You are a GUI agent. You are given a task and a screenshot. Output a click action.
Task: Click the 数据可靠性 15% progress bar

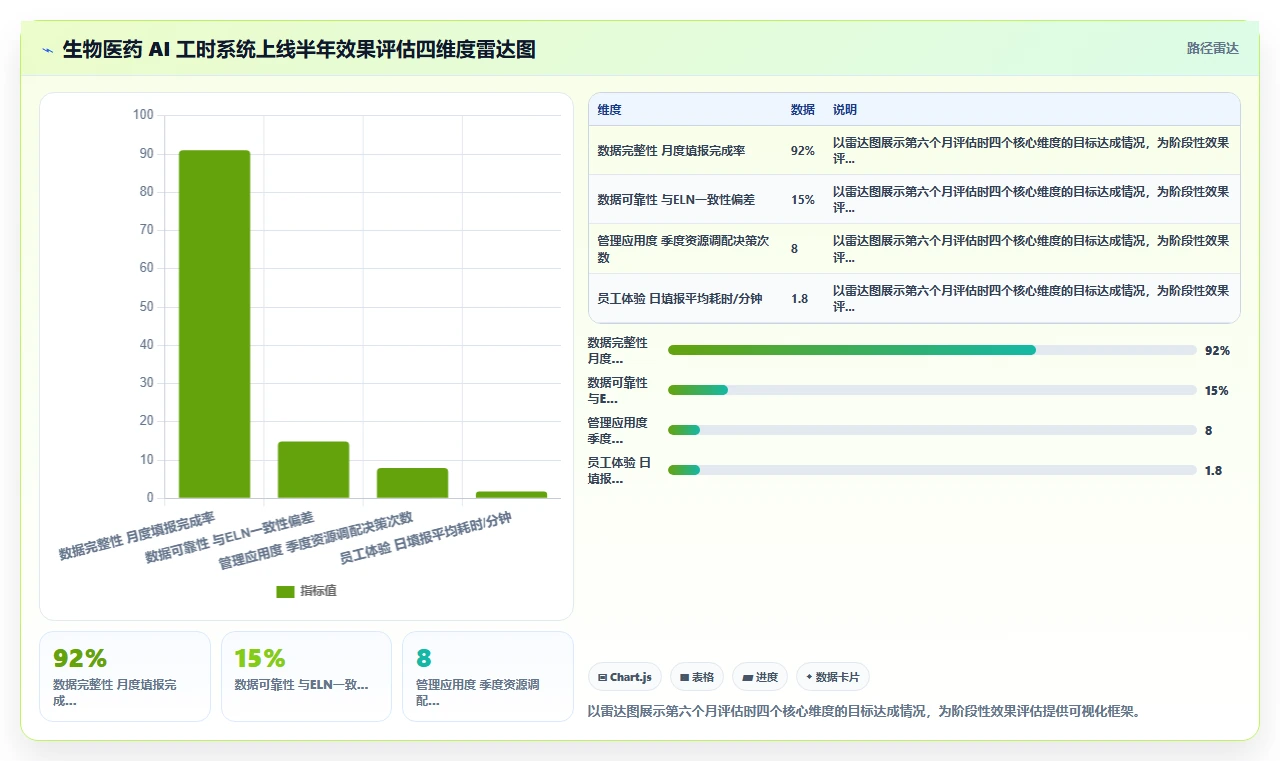pos(932,390)
